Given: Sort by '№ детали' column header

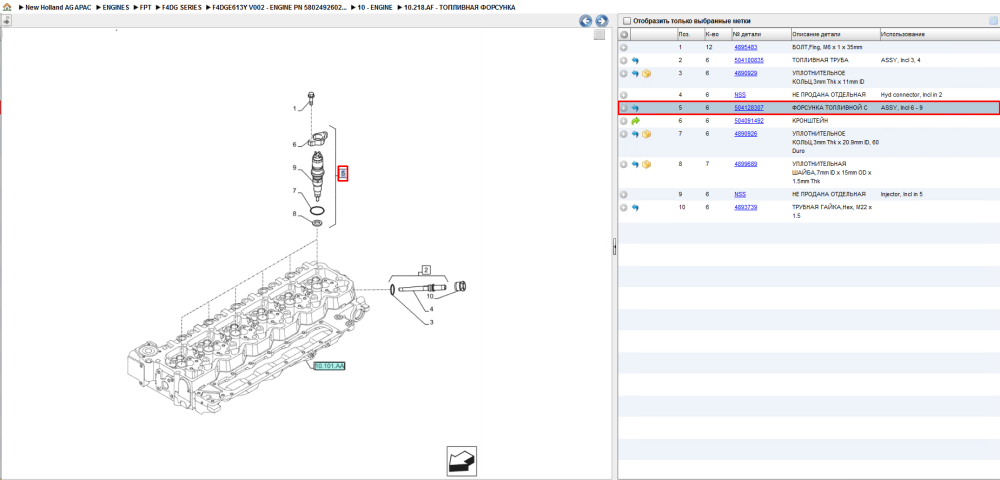Looking at the screenshot, I should pos(760,34).
